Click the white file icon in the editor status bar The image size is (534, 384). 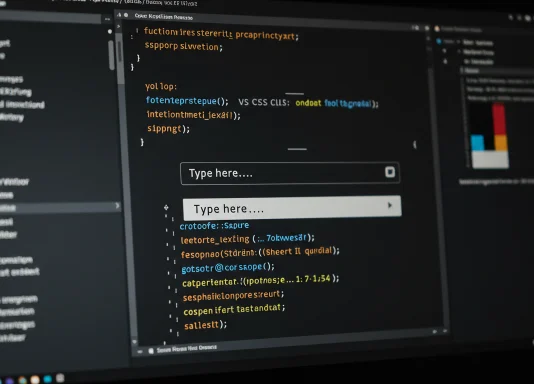pos(151,351)
